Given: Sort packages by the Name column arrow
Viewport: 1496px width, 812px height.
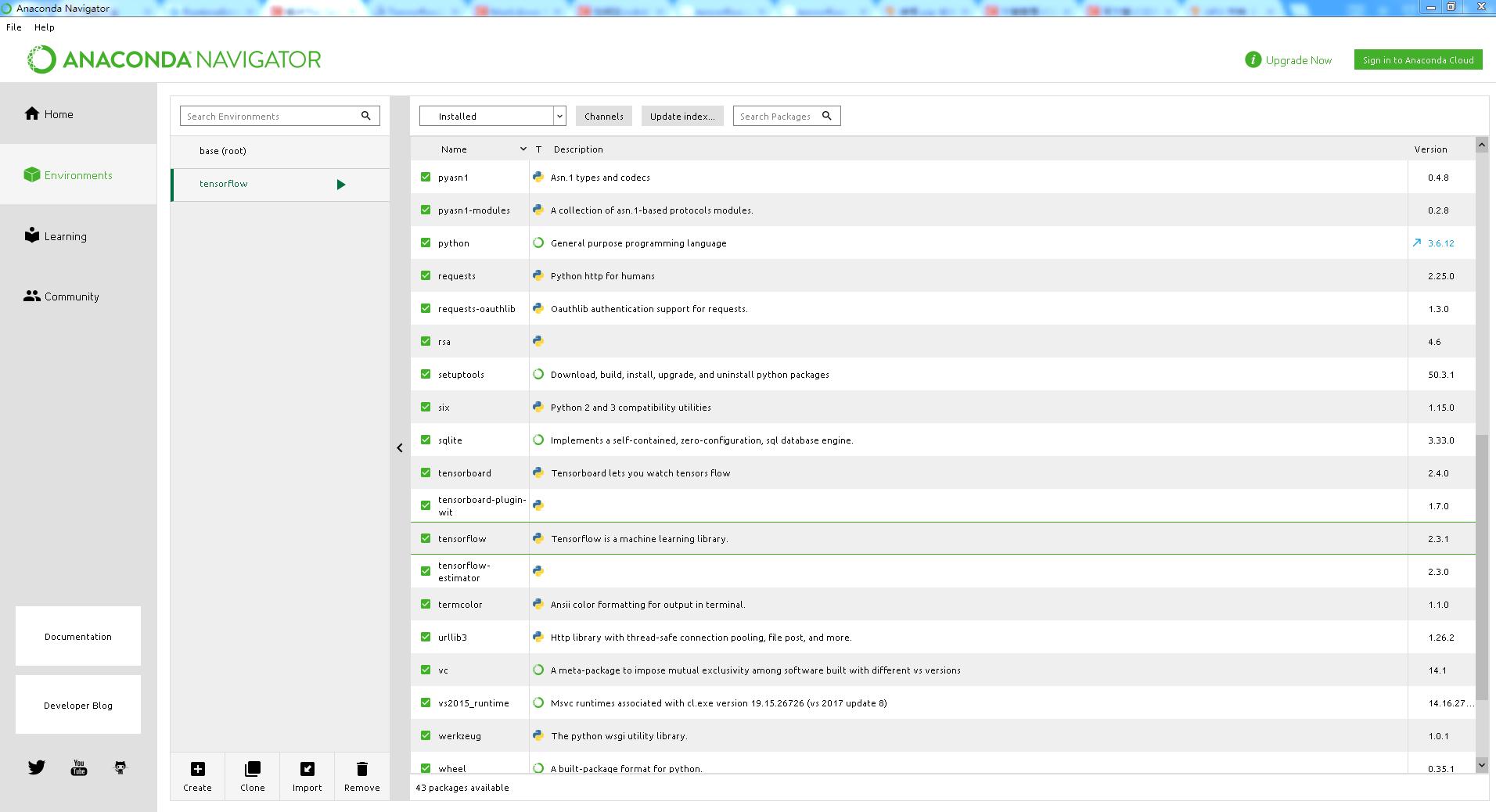Looking at the screenshot, I should tap(523, 149).
